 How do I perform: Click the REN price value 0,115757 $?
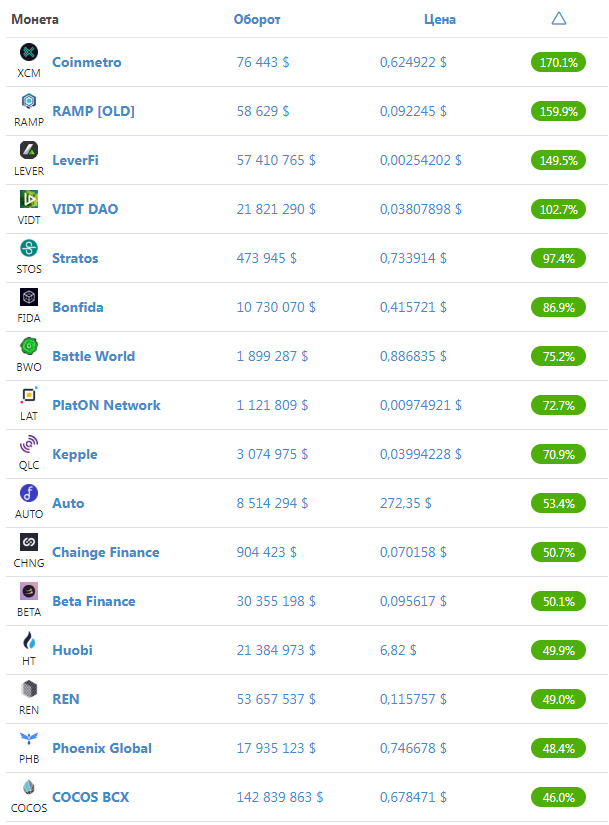pyautogui.click(x=413, y=699)
